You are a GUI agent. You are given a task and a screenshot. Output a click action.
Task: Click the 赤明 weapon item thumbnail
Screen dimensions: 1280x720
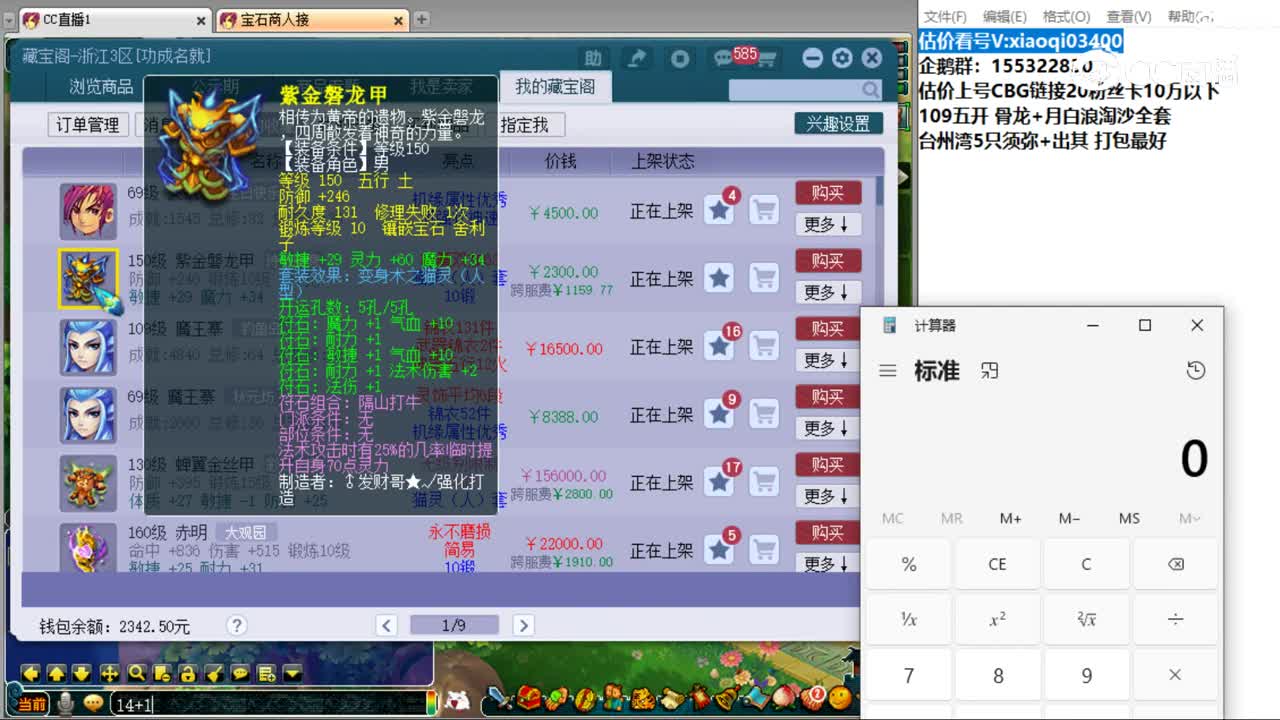[89, 548]
